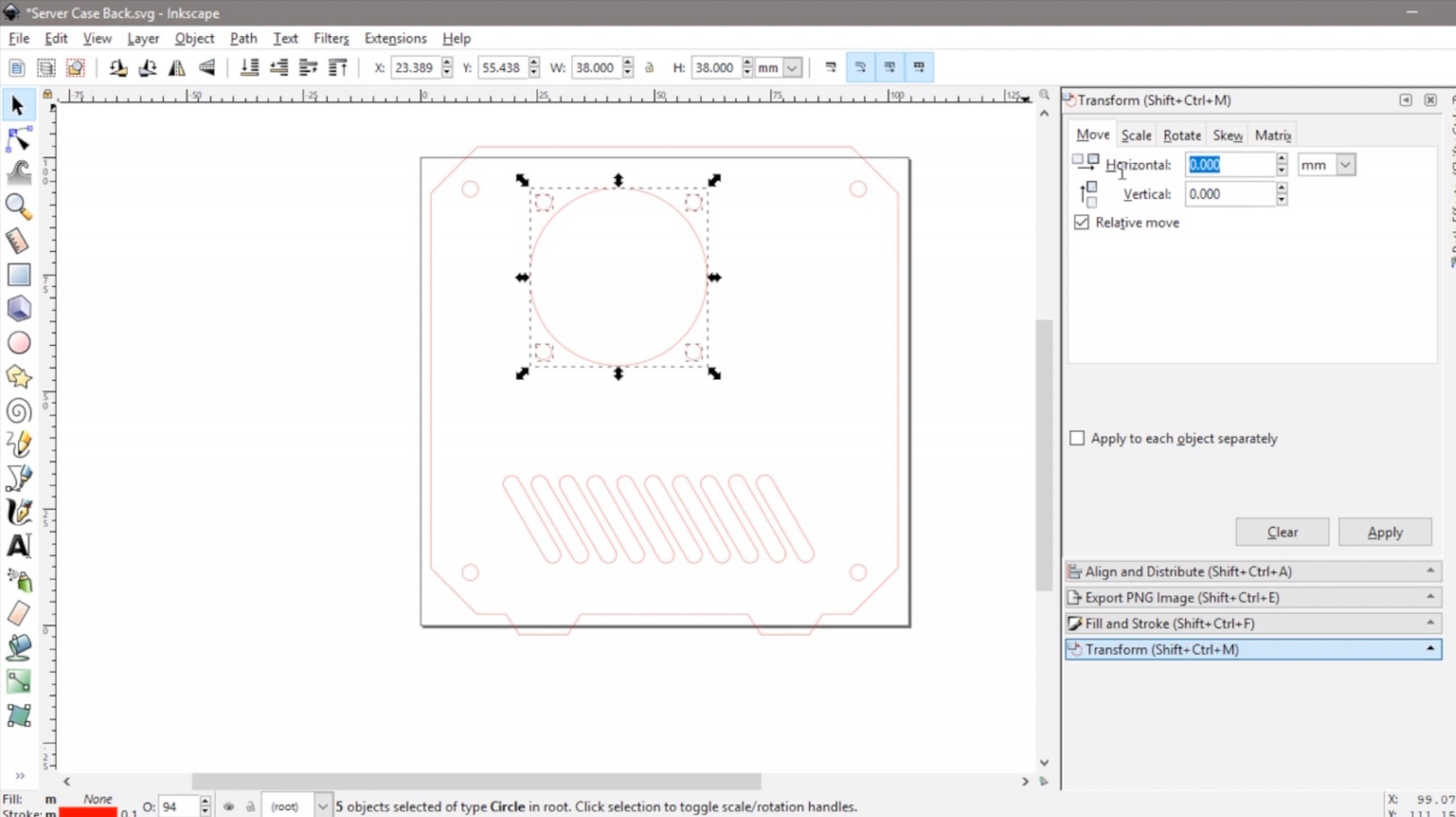The height and width of the screenshot is (817, 1456).
Task: Flip selection horizontally toolbar icon
Action: 177,68
